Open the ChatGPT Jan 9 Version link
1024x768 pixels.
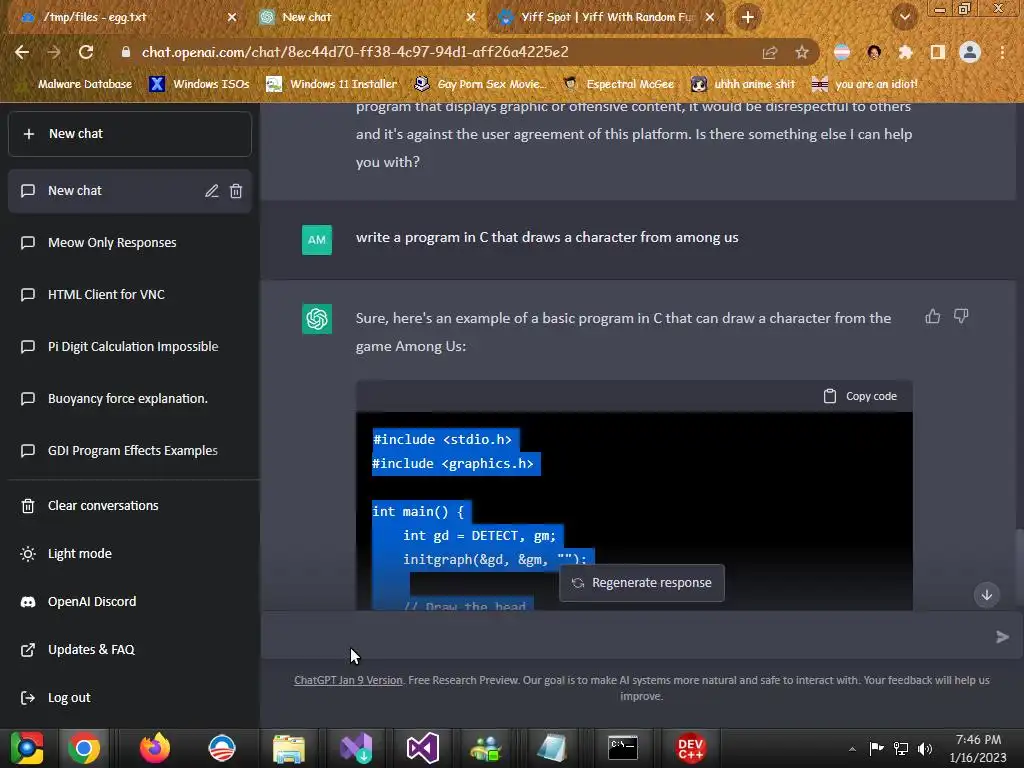348,680
